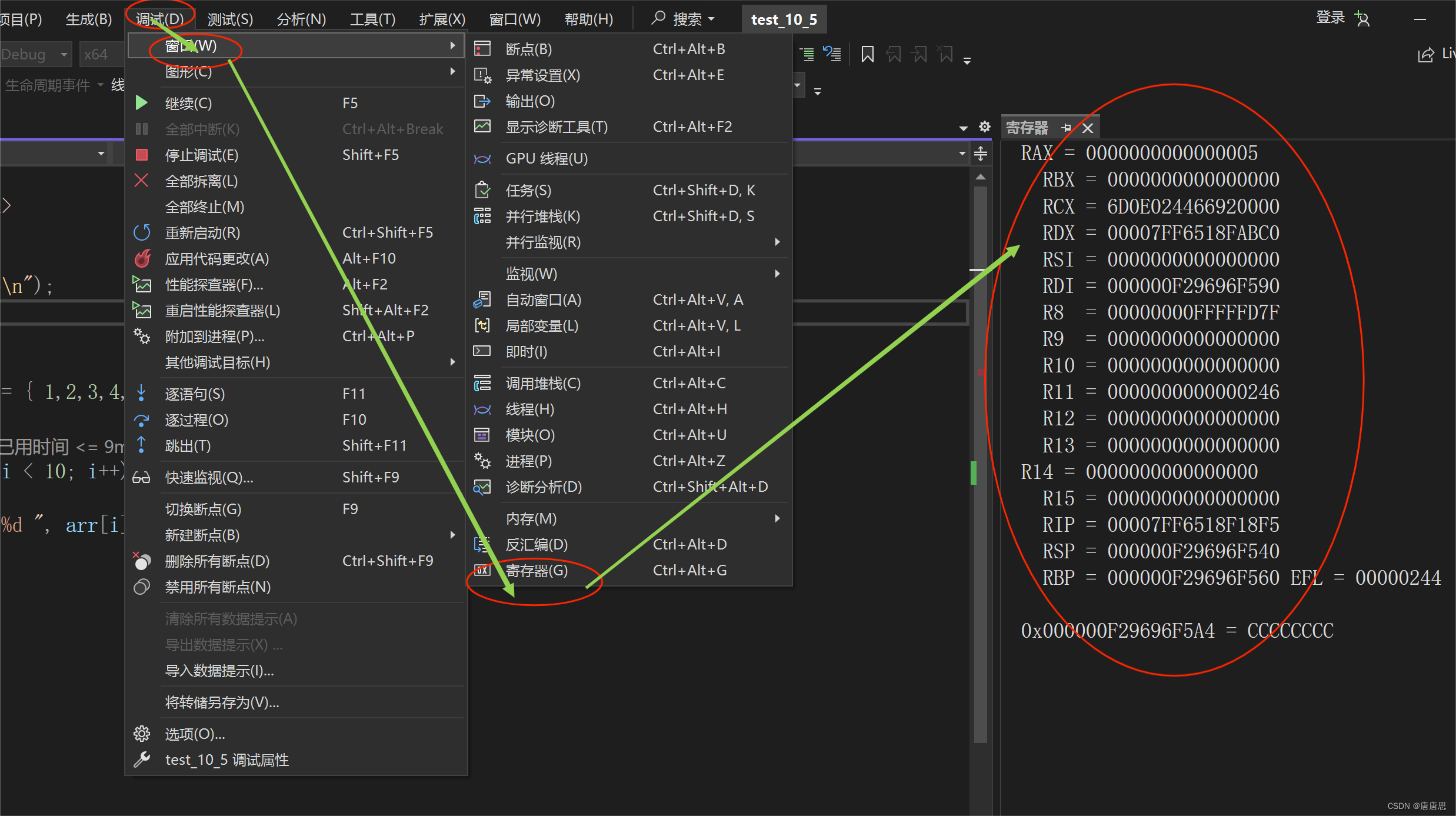Click the Options (选项) gear icon
This screenshot has width=1456, height=816.
[x=141, y=734]
